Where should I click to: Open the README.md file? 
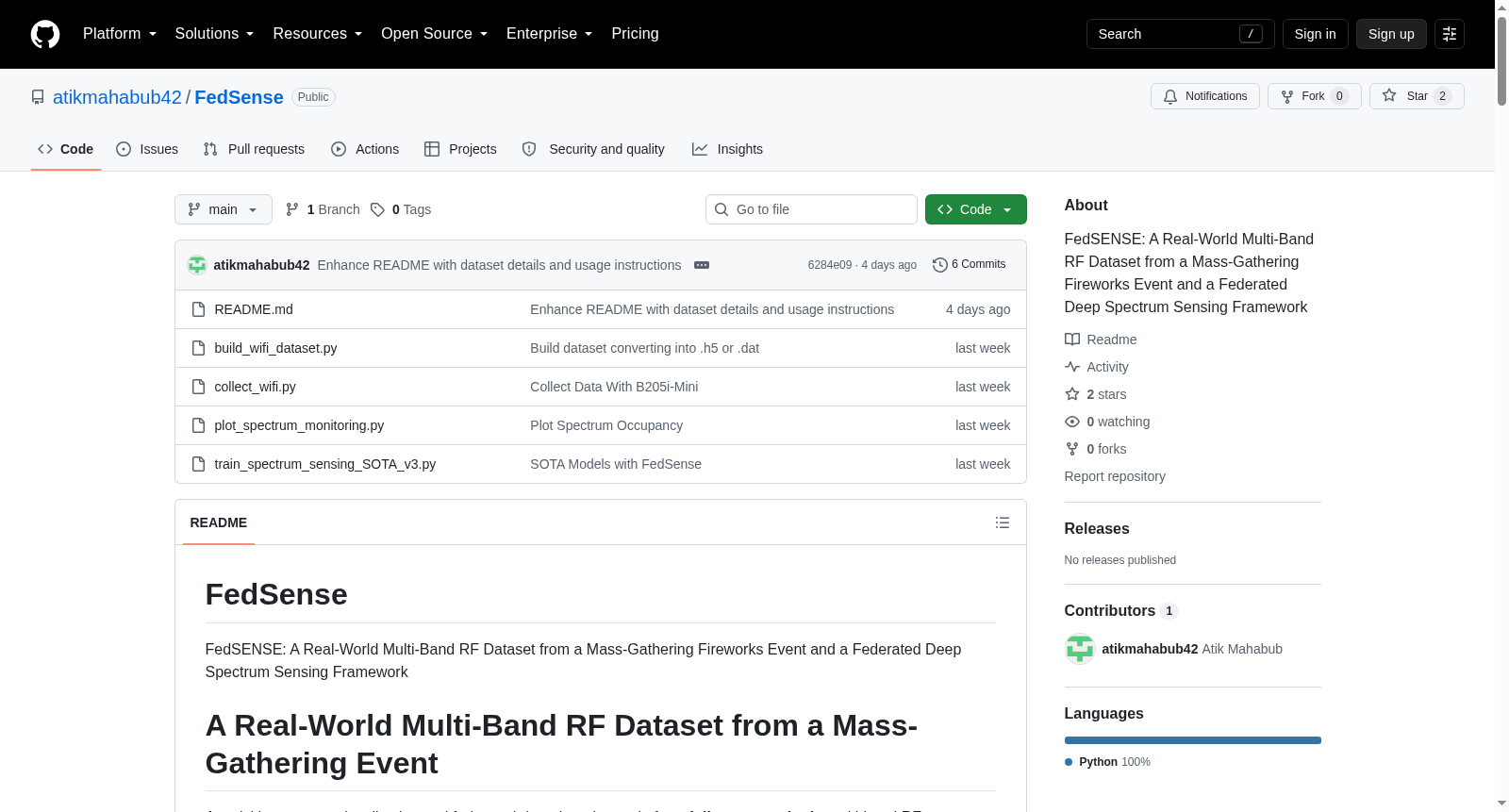tap(254, 309)
